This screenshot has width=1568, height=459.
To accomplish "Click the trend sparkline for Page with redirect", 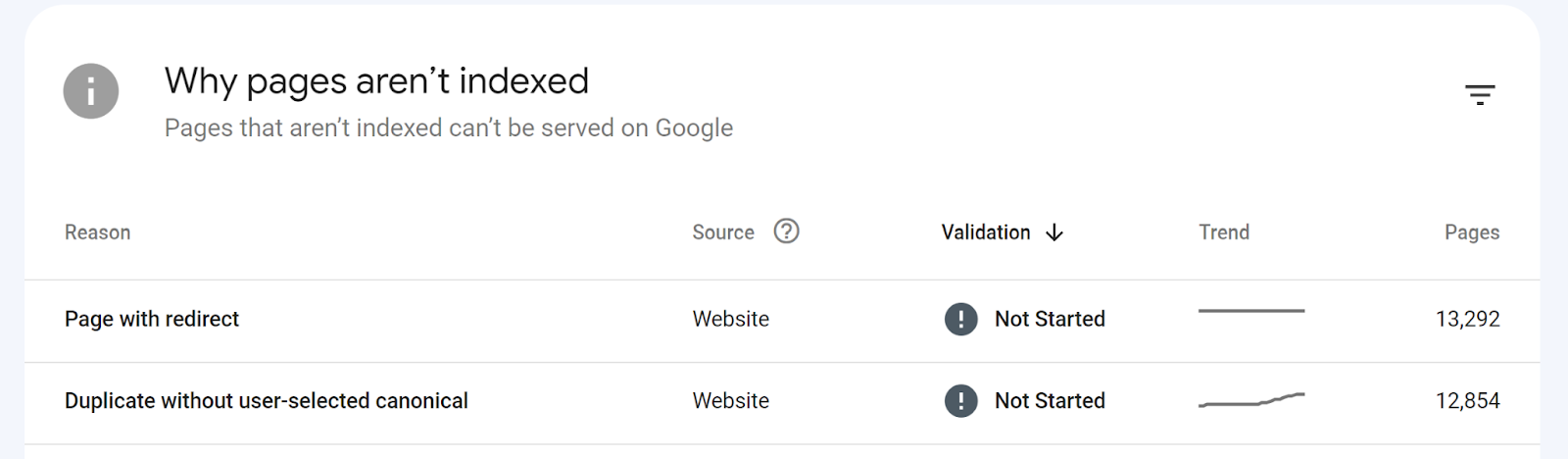I will [1251, 312].
